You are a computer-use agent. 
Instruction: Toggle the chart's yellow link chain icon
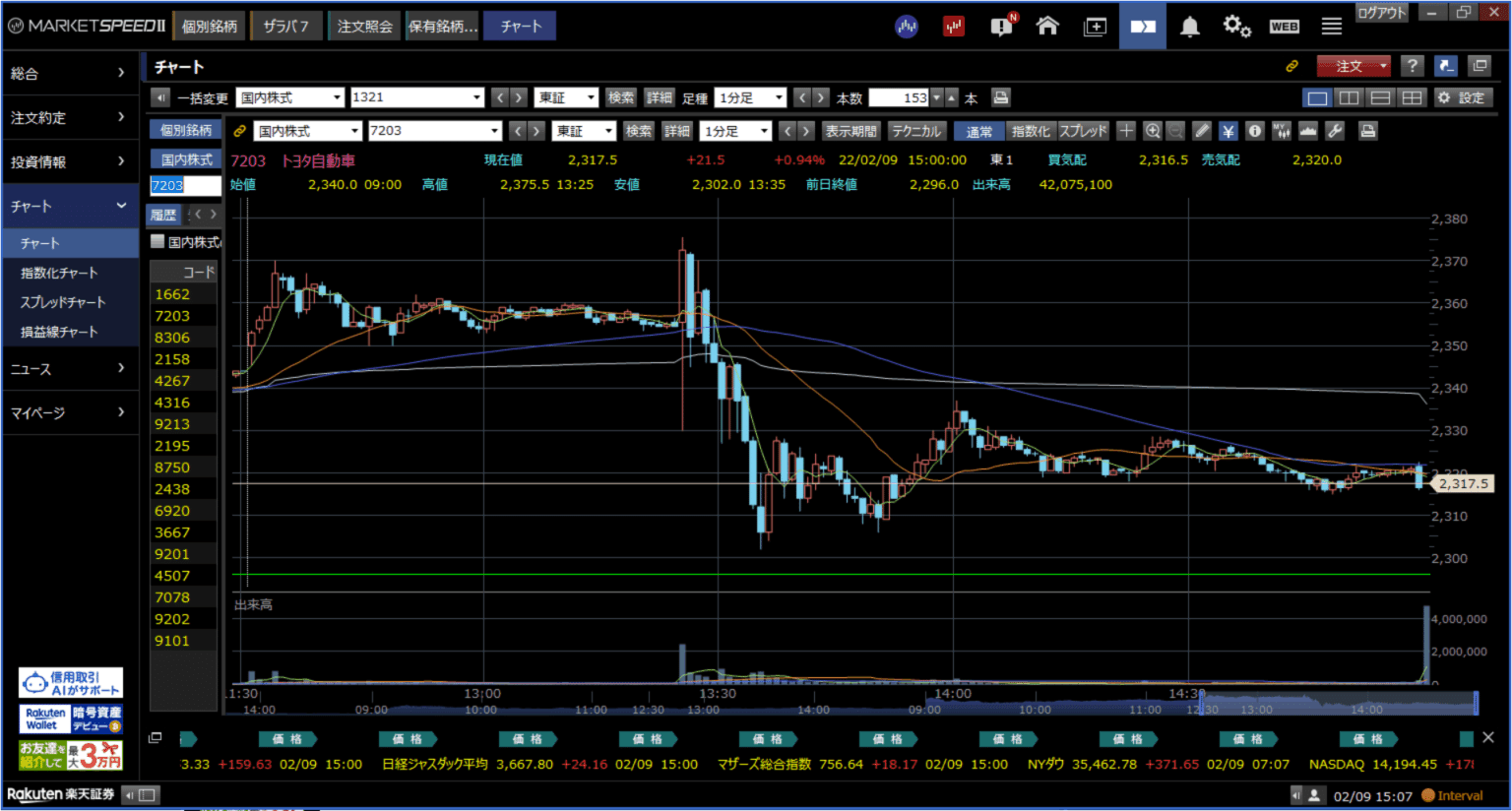click(239, 131)
